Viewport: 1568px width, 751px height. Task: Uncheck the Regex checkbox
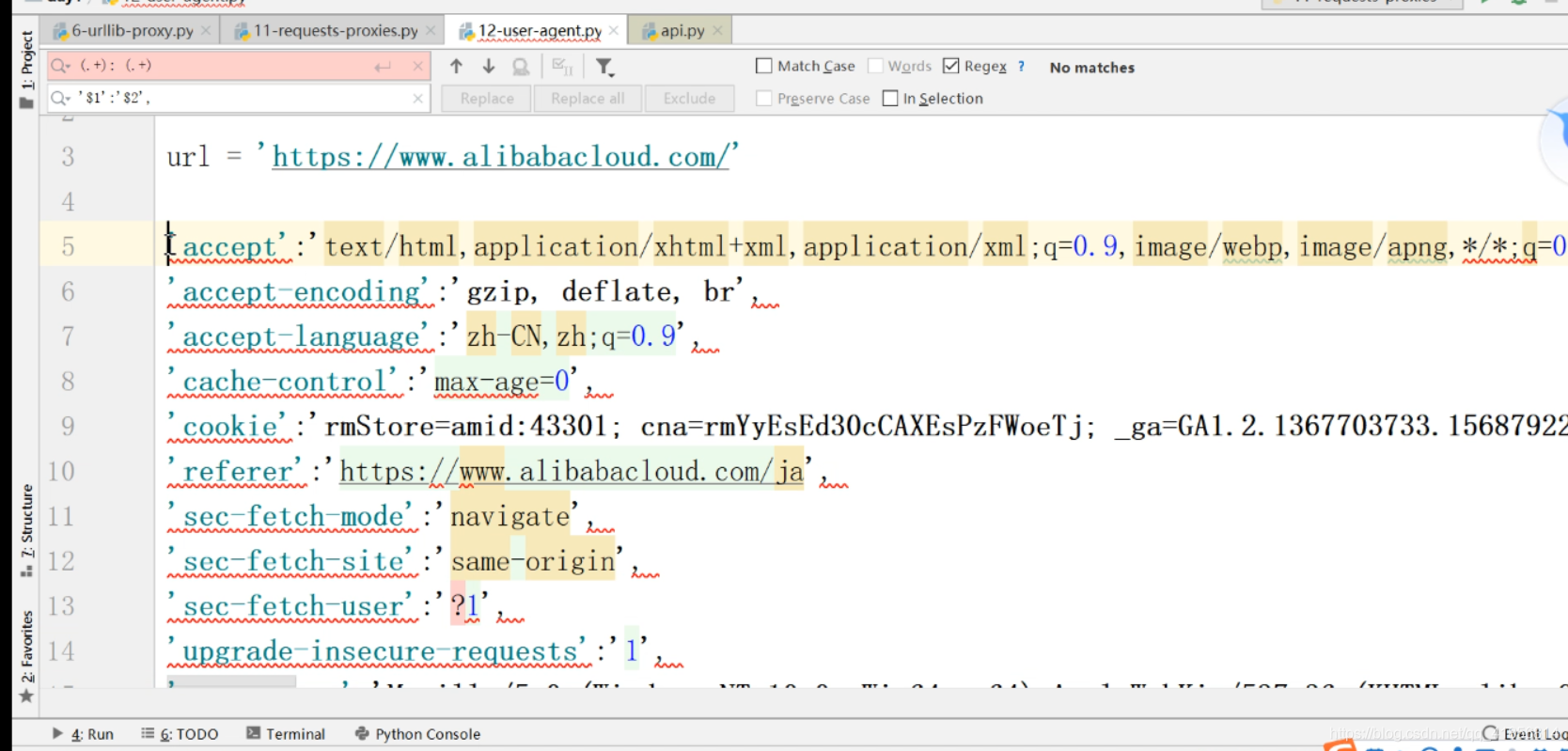point(950,66)
